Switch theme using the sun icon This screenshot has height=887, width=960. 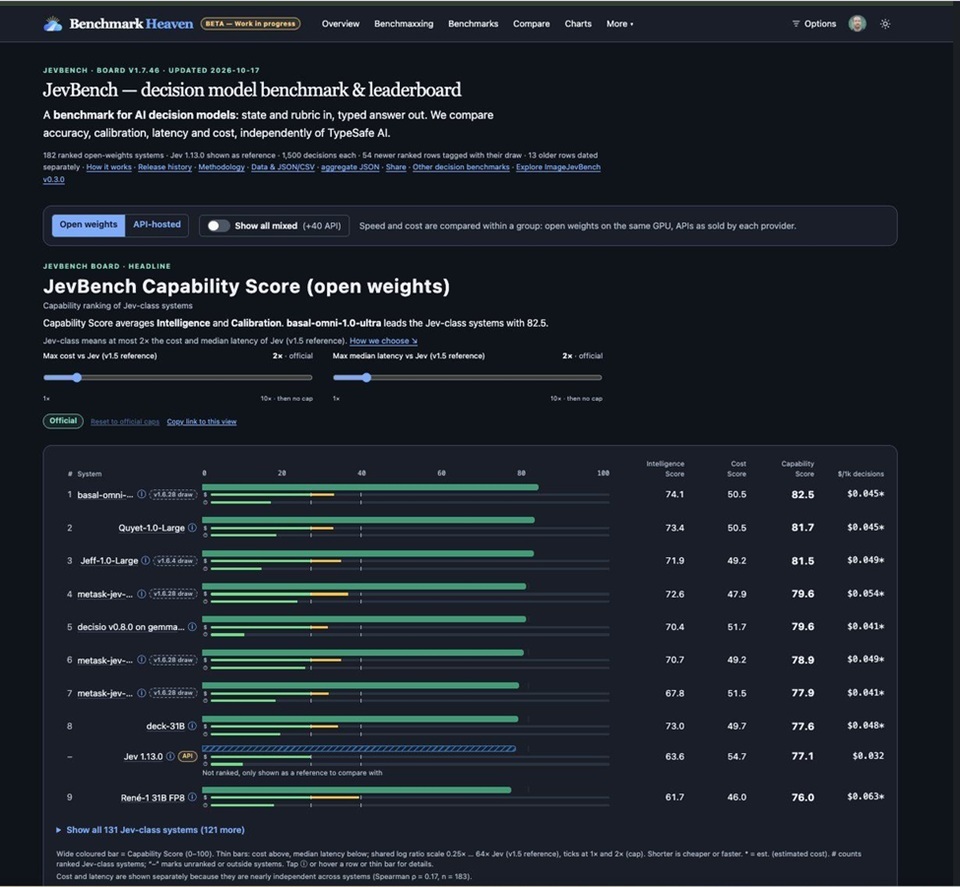(885, 24)
